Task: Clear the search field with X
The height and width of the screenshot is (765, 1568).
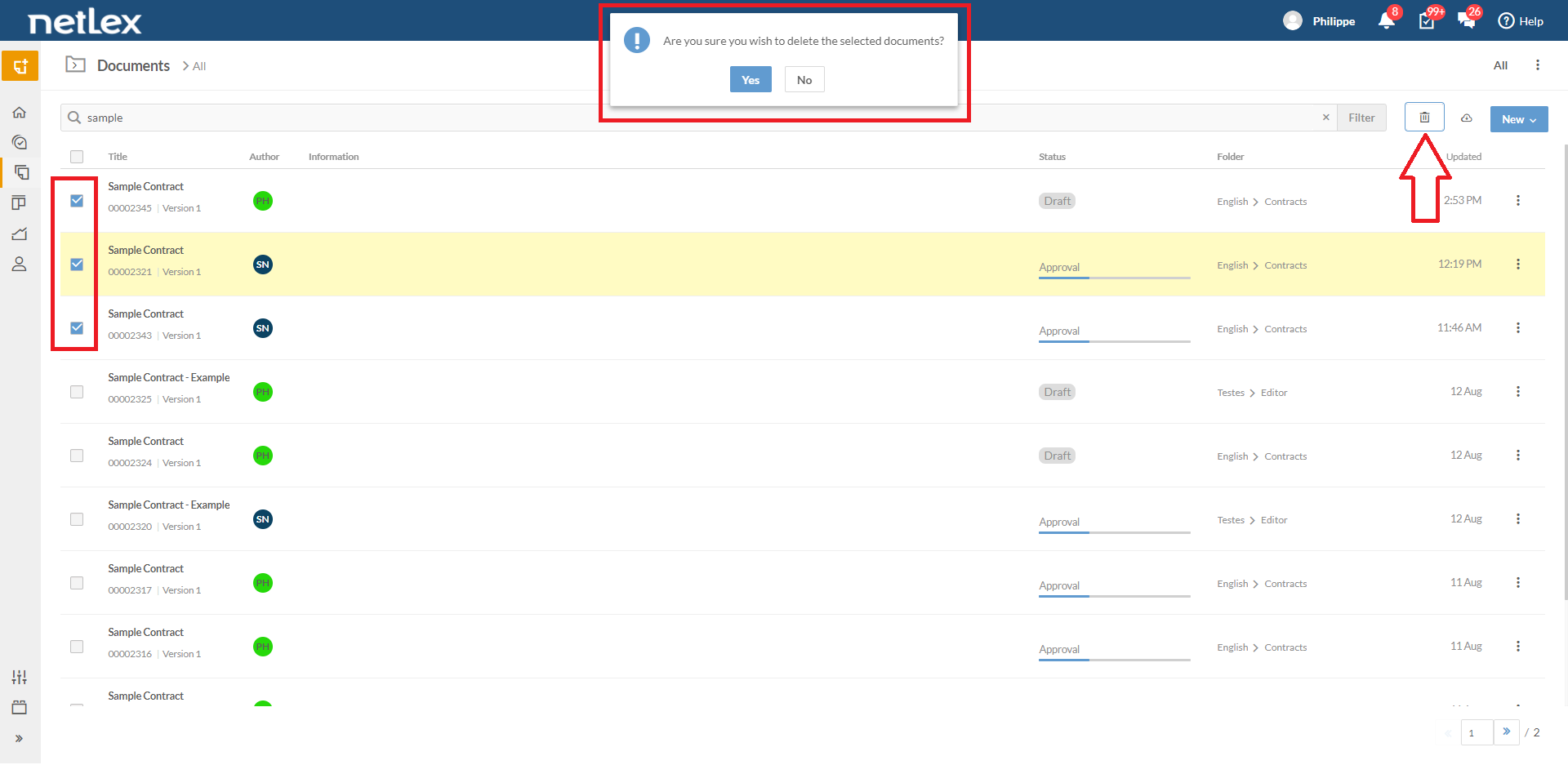Action: [x=1326, y=118]
